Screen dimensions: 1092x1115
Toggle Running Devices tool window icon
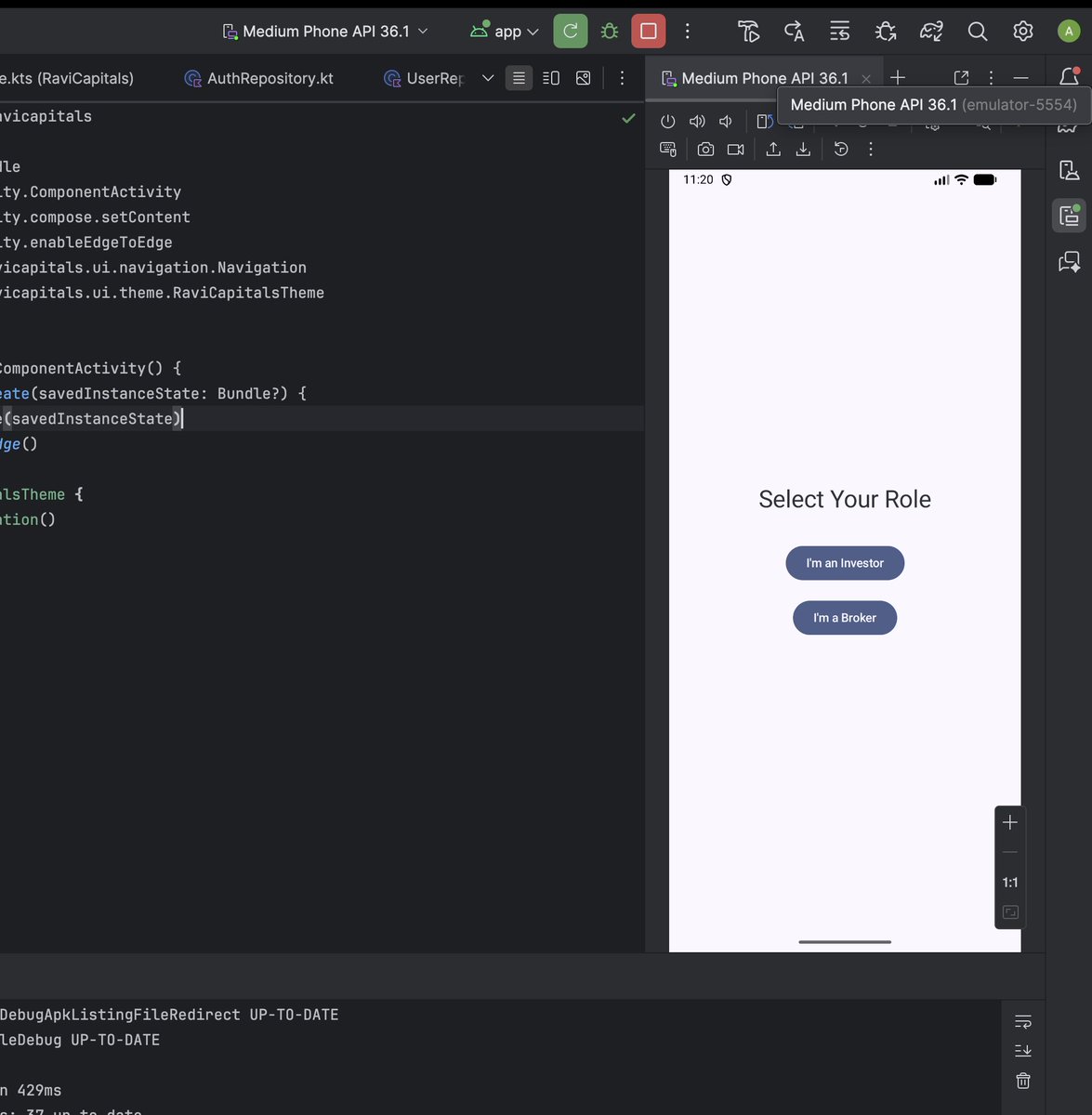tap(1070, 216)
